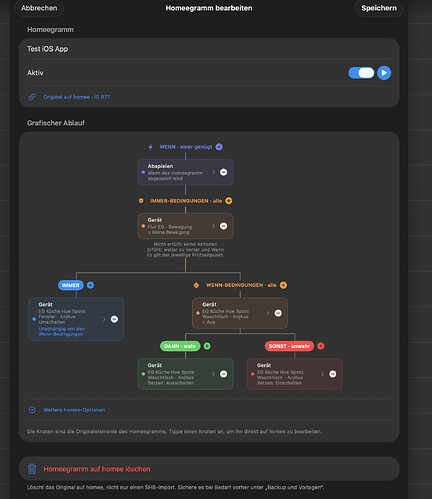Toggle the Aktiv switch
Viewport: 432px width, 499px height.
tap(362, 73)
